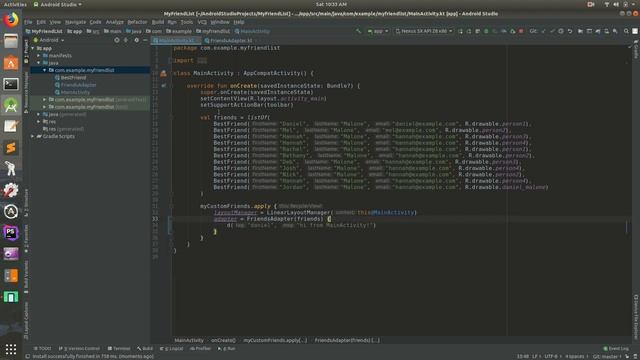Image resolution: width=640 pixels, height=360 pixels.
Task: Expand the res folder
Action: [x=39, y=122]
